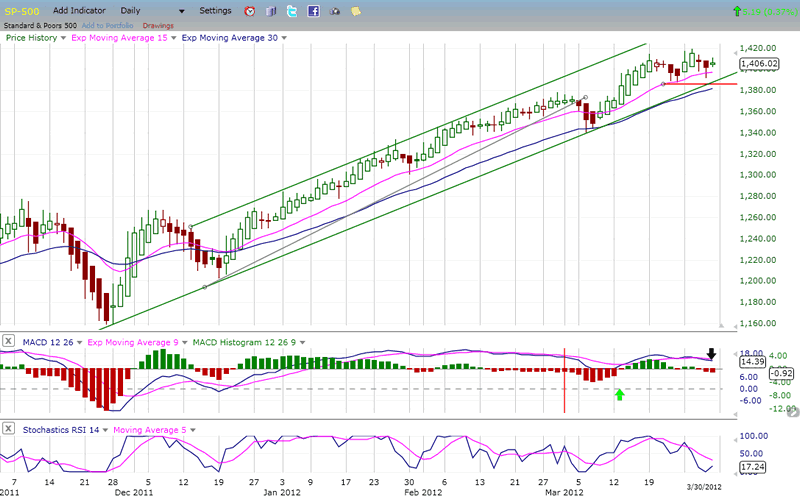Viewport: 800px width, 497px height.
Task: Click the Jan 2012 axis label
Action: tap(282, 492)
